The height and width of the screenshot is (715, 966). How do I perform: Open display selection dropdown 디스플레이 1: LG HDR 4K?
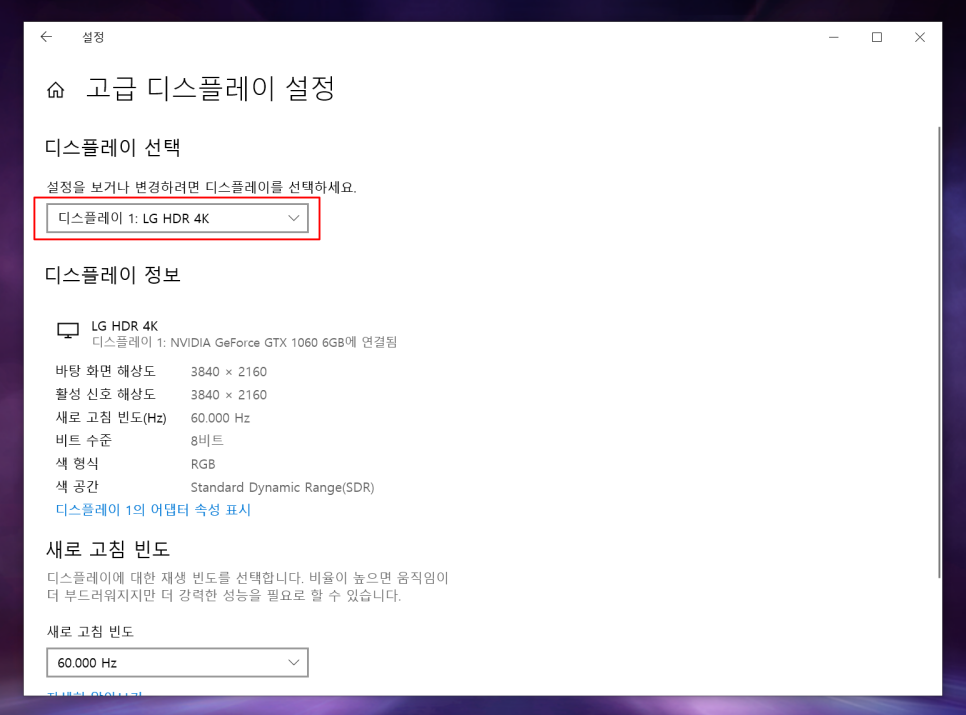click(x=177, y=219)
